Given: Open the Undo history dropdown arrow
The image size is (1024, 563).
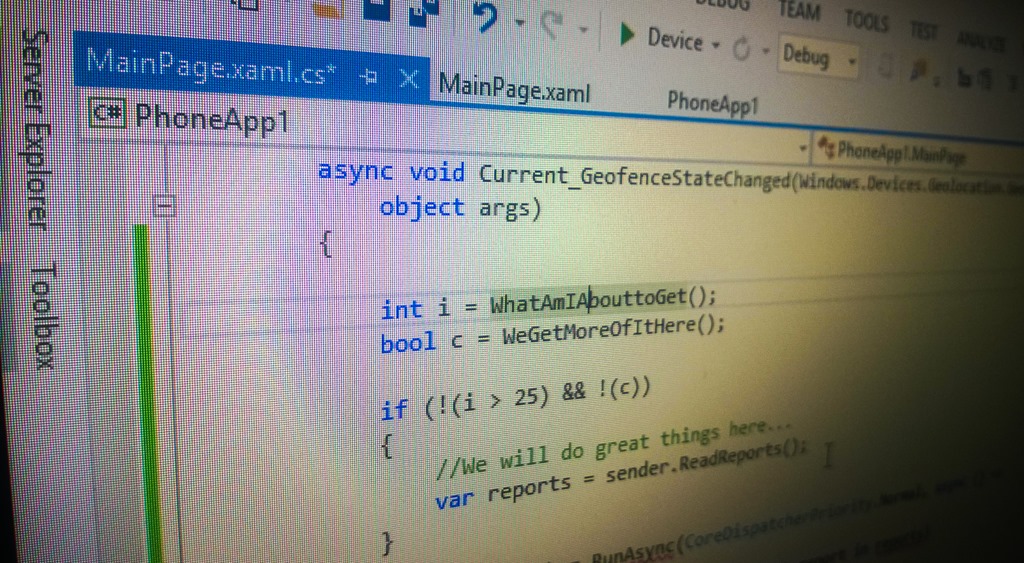Looking at the screenshot, I should (520, 22).
